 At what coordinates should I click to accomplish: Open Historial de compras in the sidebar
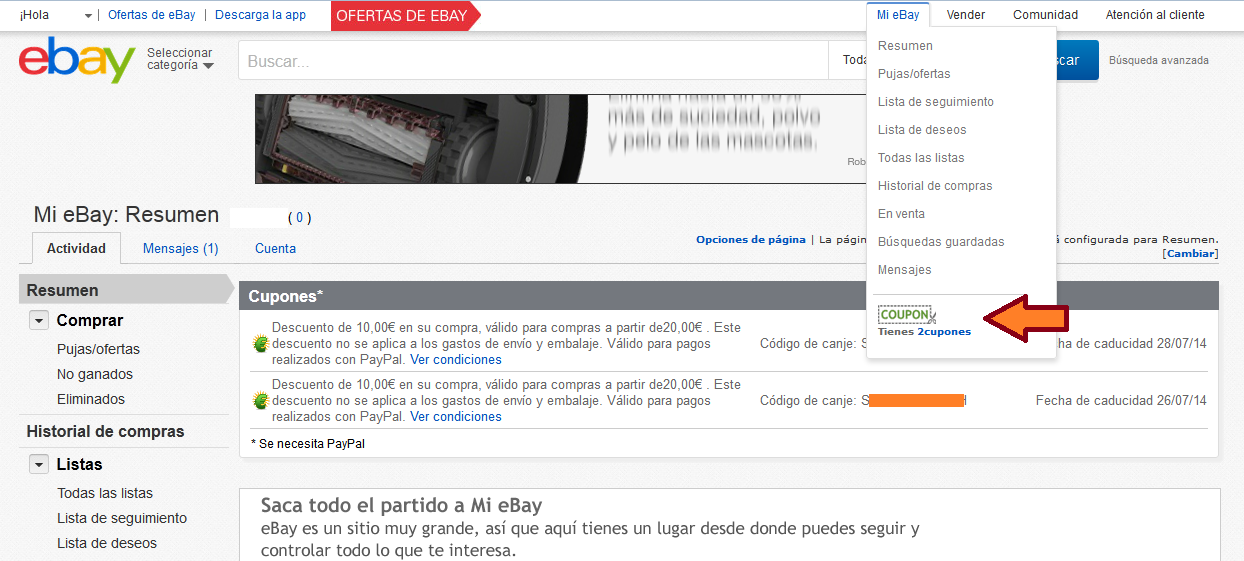pyautogui.click(x=105, y=432)
